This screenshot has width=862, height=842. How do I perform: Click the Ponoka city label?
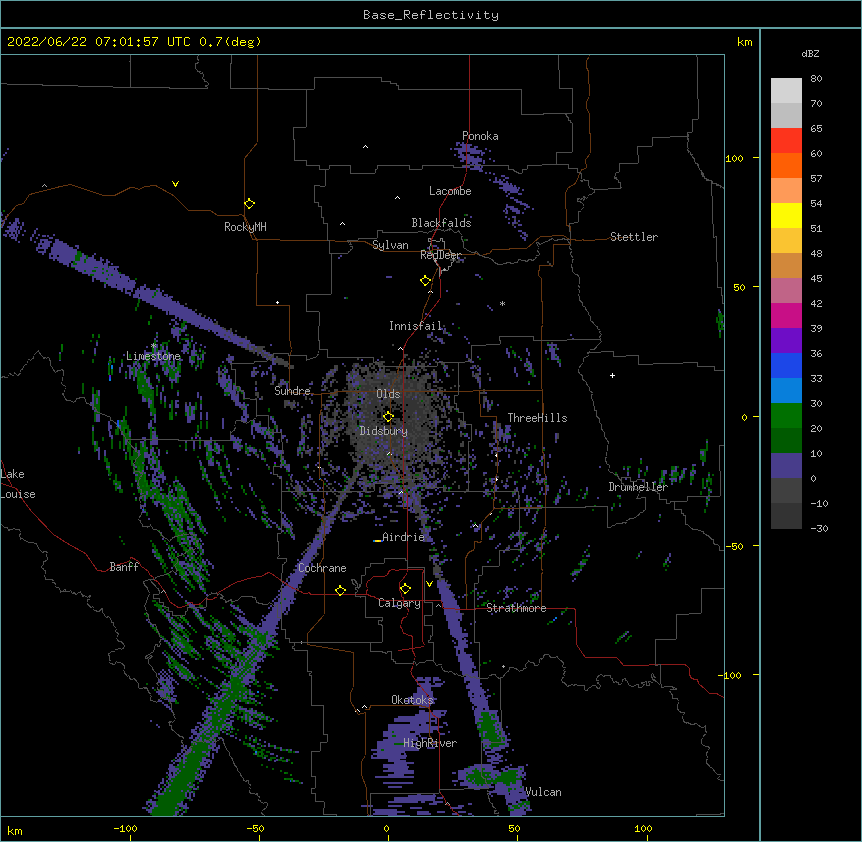(x=480, y=136)
